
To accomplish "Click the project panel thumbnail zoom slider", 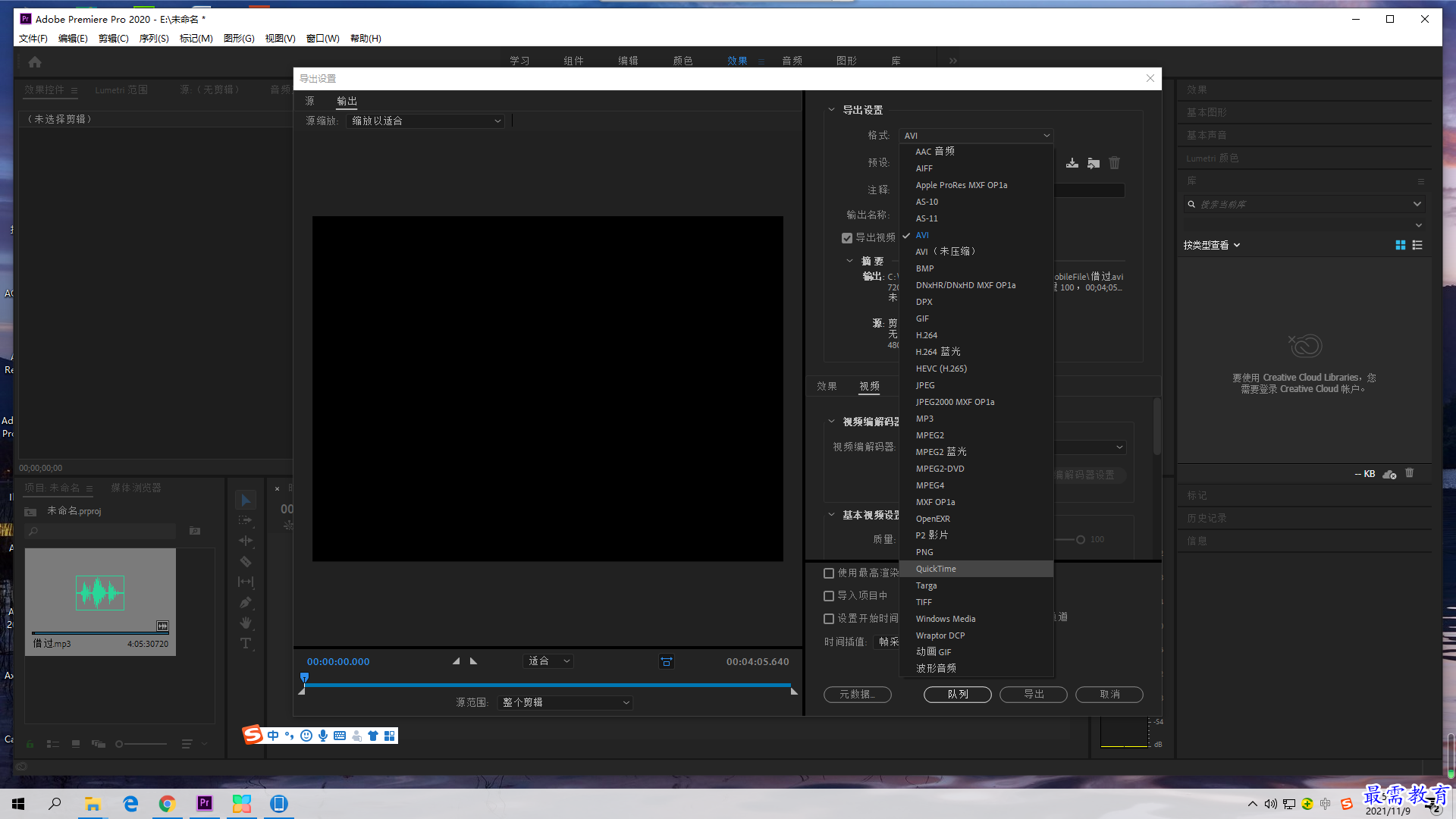I will [x=141, y=744].
